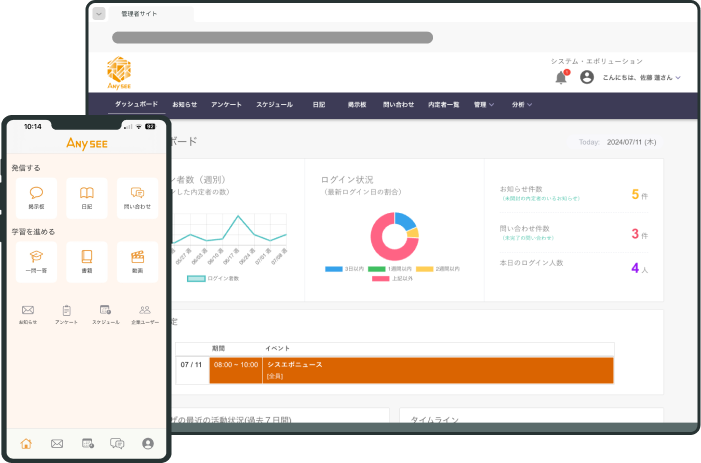Switch to the 管理者サイト browser tab

click(x=151, y=14)
